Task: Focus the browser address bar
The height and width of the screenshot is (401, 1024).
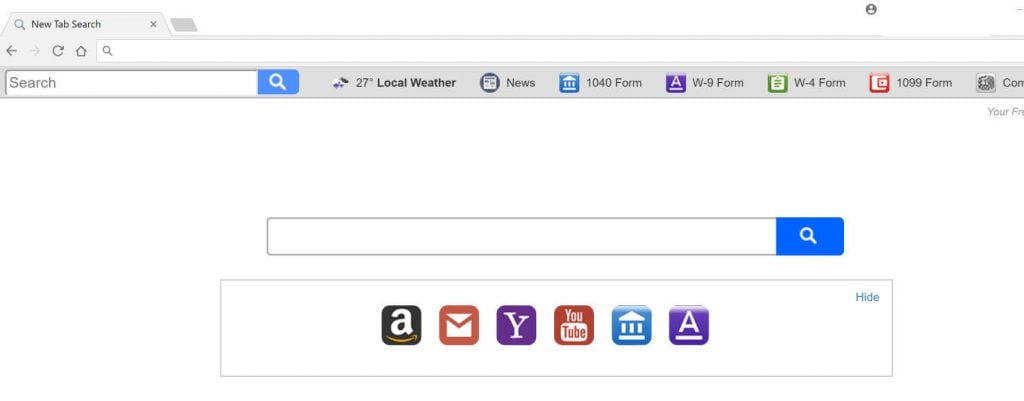Action: point(562,51)
